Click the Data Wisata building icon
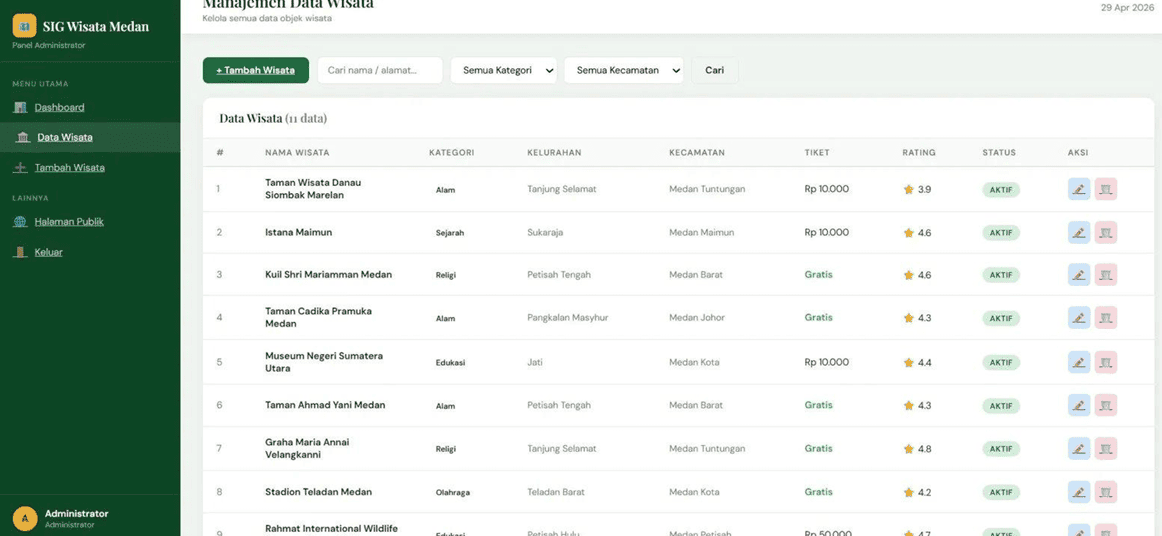The image size is (1162, 536). (23, 137)
